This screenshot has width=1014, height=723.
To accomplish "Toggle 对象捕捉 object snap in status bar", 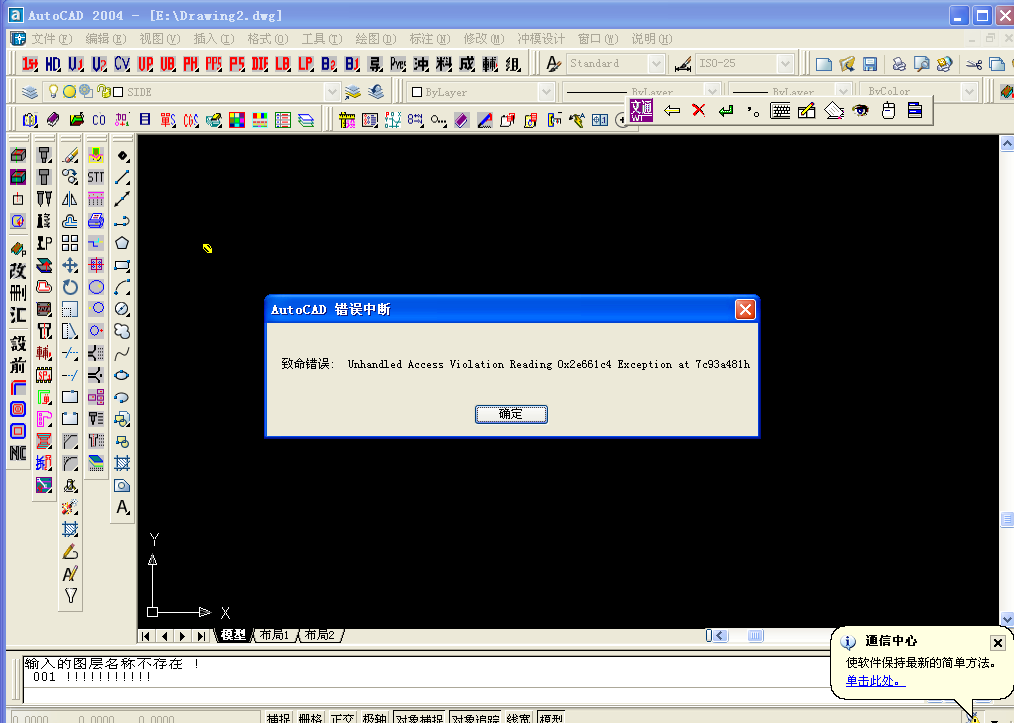I will click(x=419, y=718).
